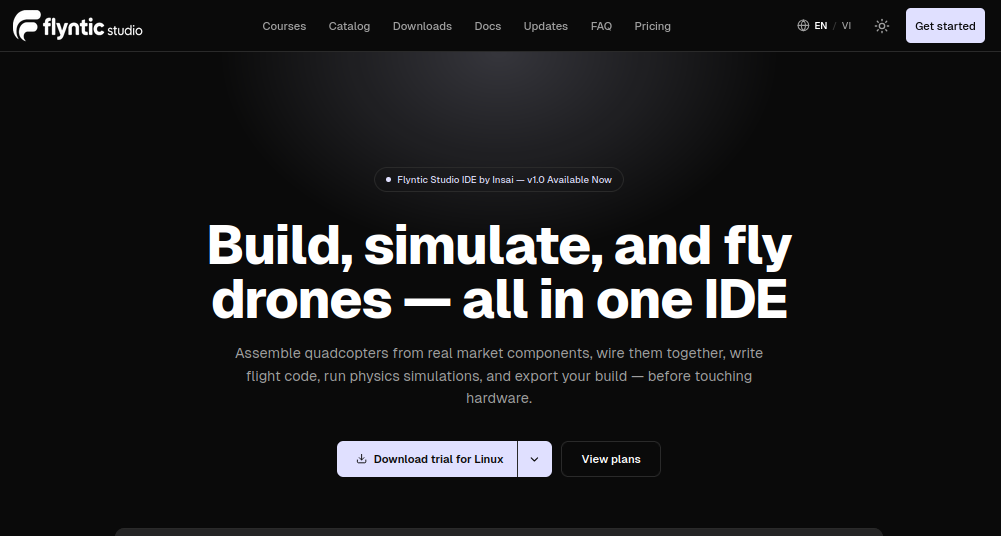The width and height of the screenshot is (1001, 536).
Task: Select EN language option
Action: pos(821,26)
